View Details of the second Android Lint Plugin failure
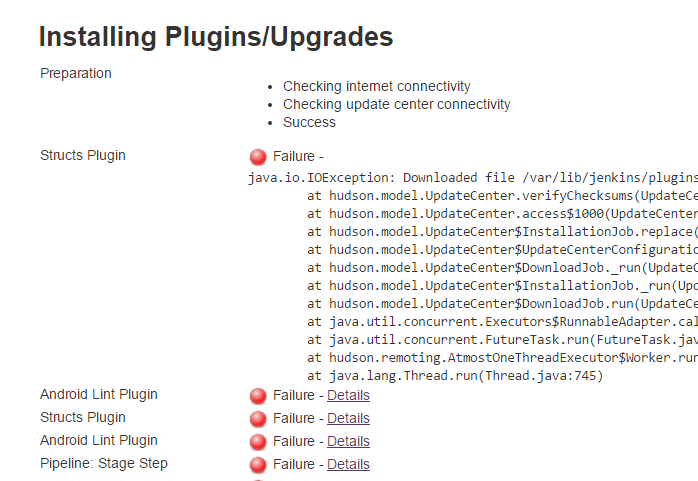The image size is (698, 481). point(348,441)
